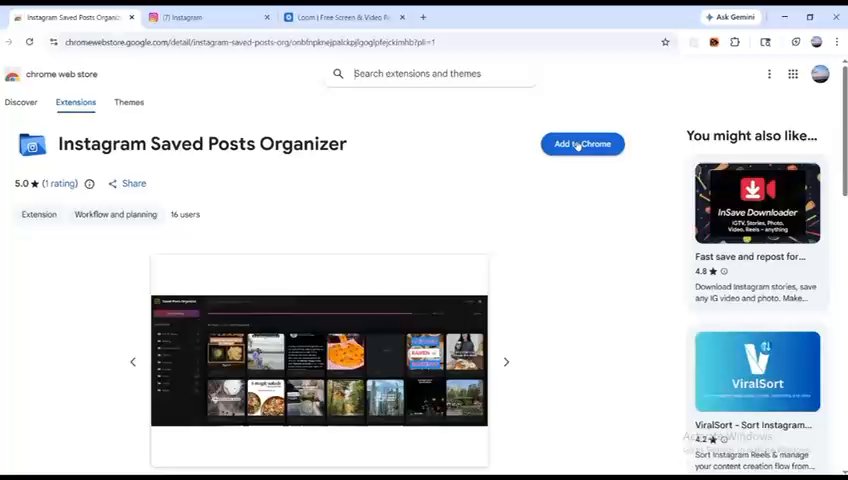Close the Instagram Saved Posts Organizer tab

131,17
